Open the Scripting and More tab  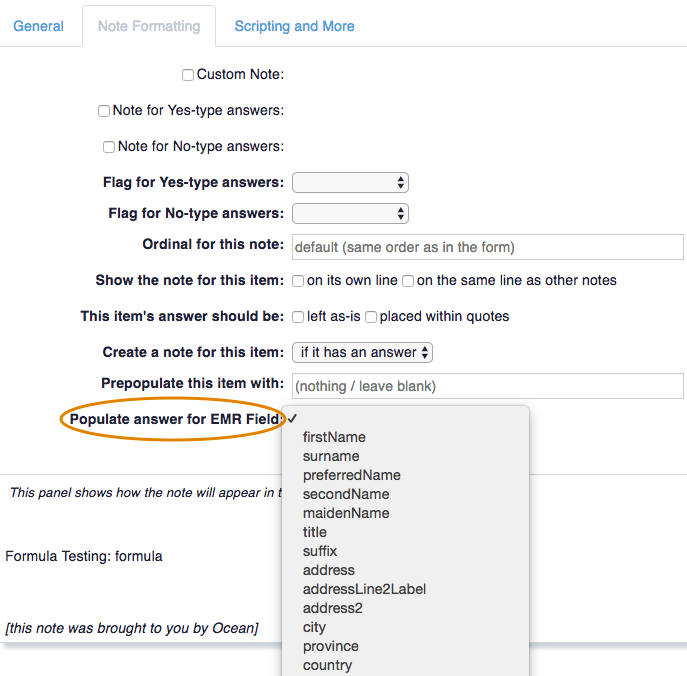(x=294, y=26)
